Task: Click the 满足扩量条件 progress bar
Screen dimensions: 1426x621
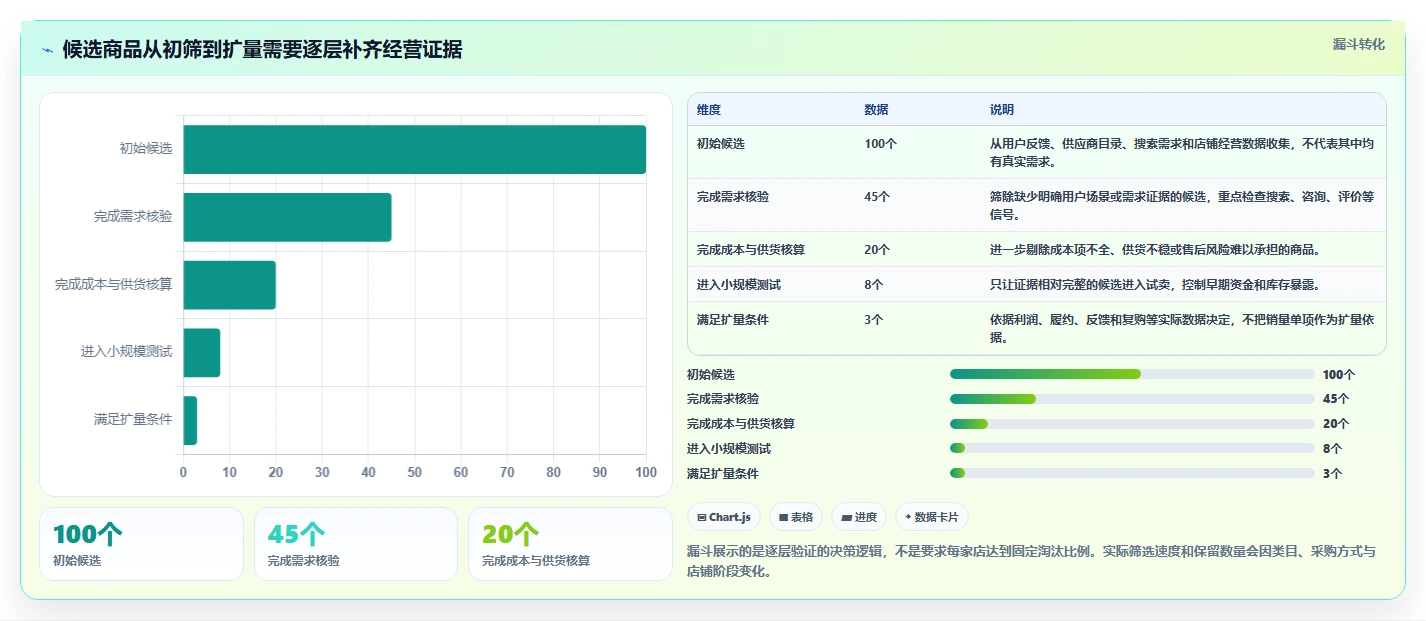Action: pyautogui.click(x=1132, y=473)
